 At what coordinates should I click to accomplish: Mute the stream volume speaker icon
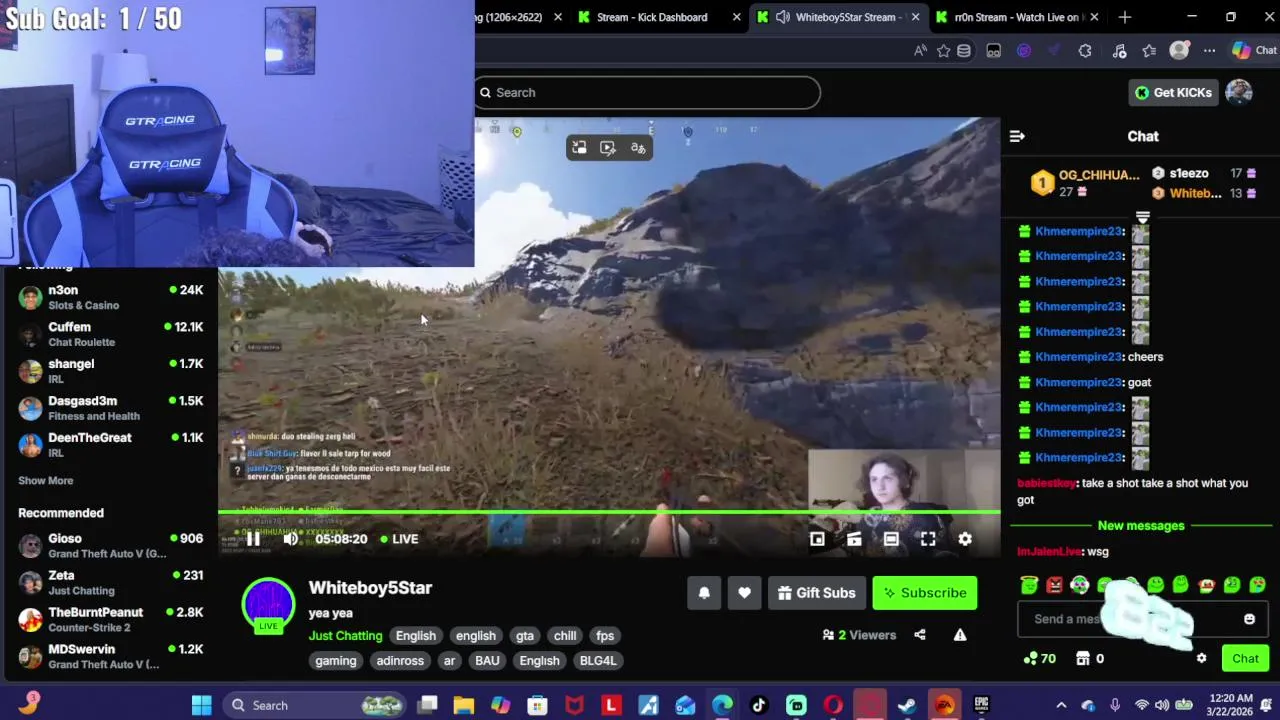[290, 539]
